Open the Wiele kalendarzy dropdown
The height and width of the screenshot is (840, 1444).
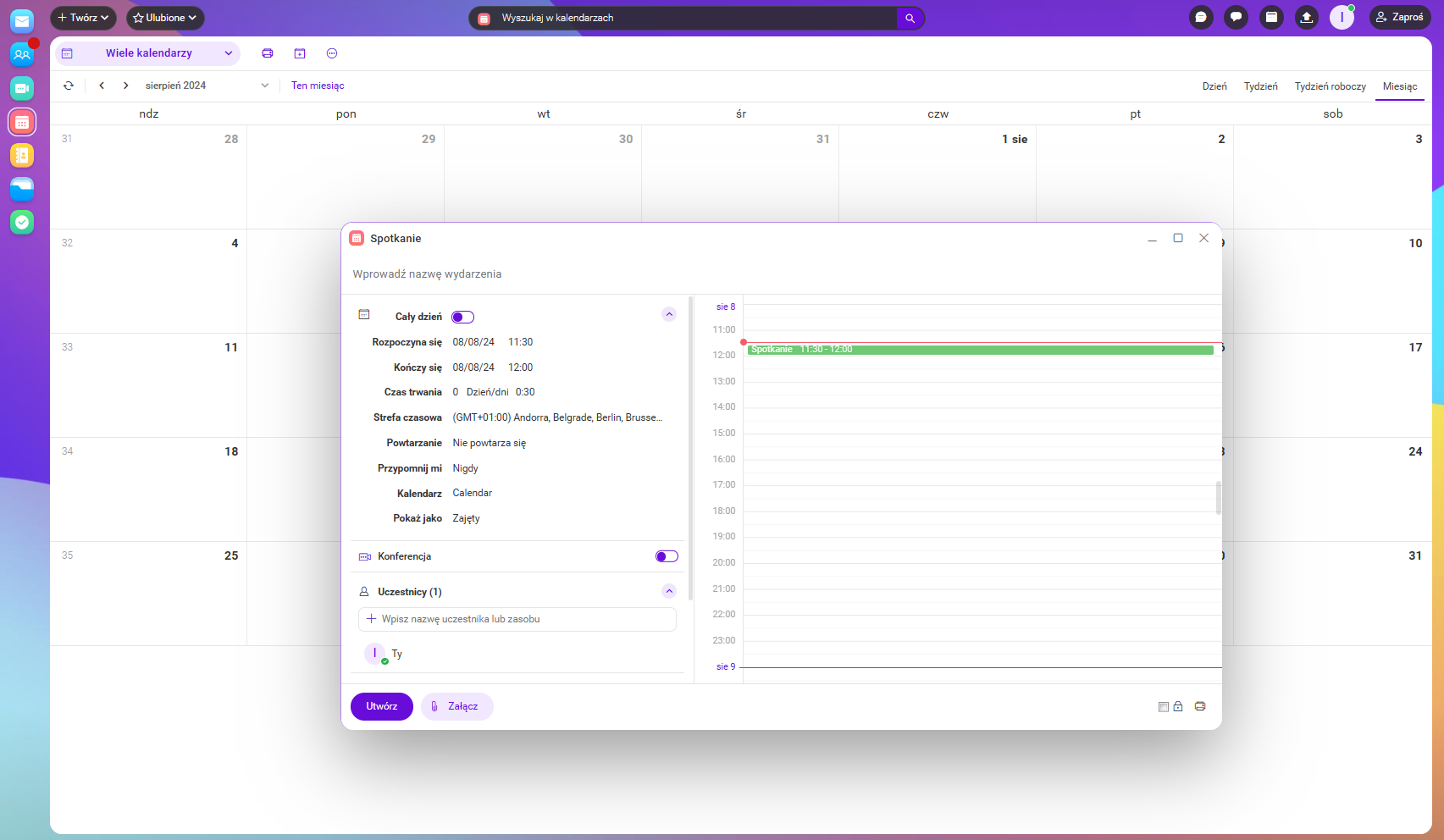[148, 53]
